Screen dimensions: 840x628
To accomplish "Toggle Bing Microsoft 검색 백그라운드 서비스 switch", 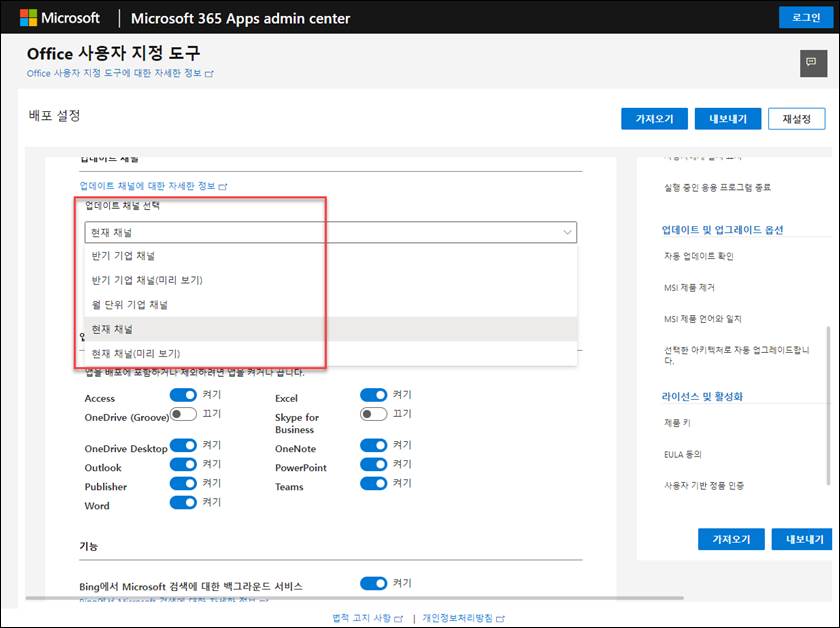I will click(x=373, y=583).
